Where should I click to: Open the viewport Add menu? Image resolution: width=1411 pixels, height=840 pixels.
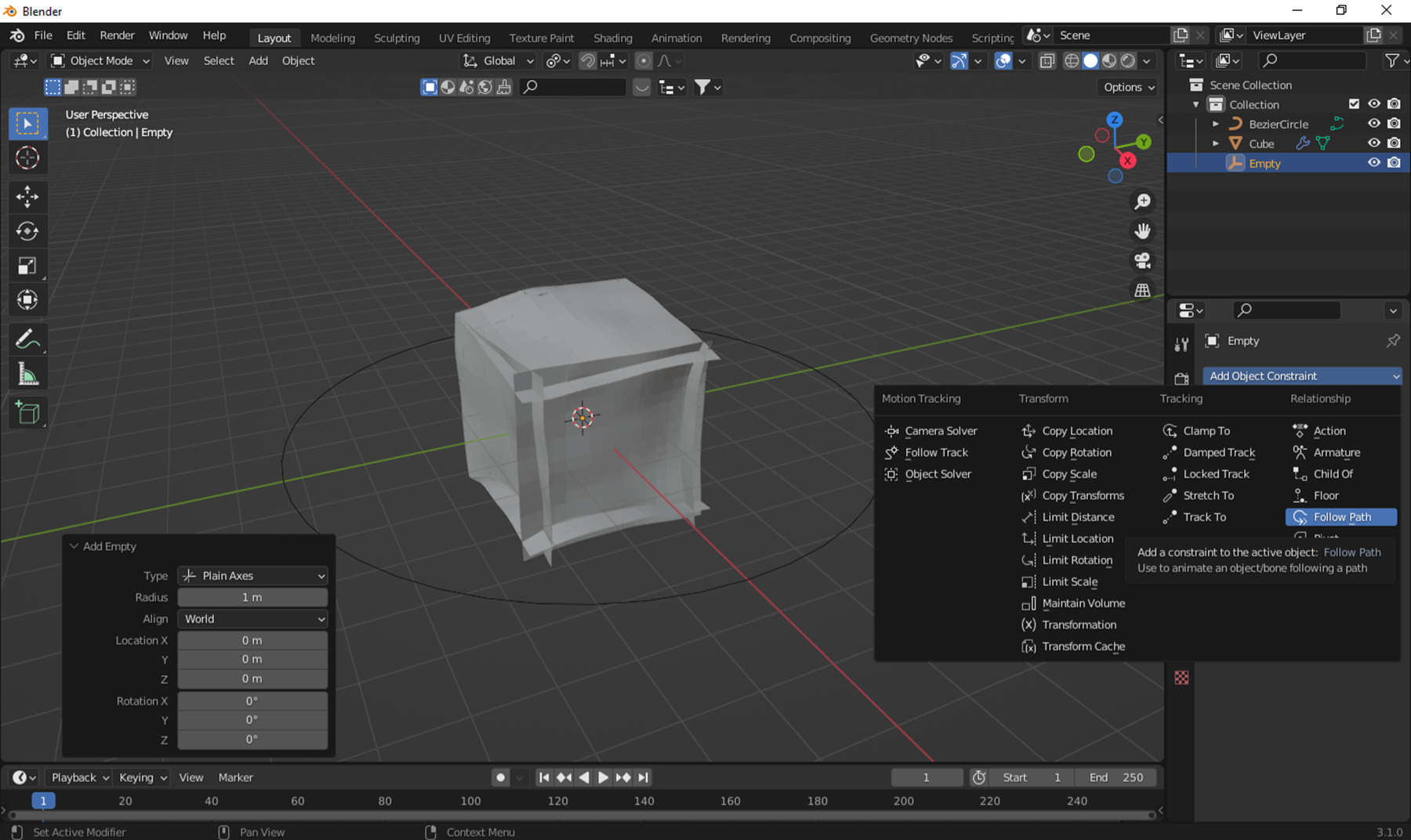tap(258, 61)
